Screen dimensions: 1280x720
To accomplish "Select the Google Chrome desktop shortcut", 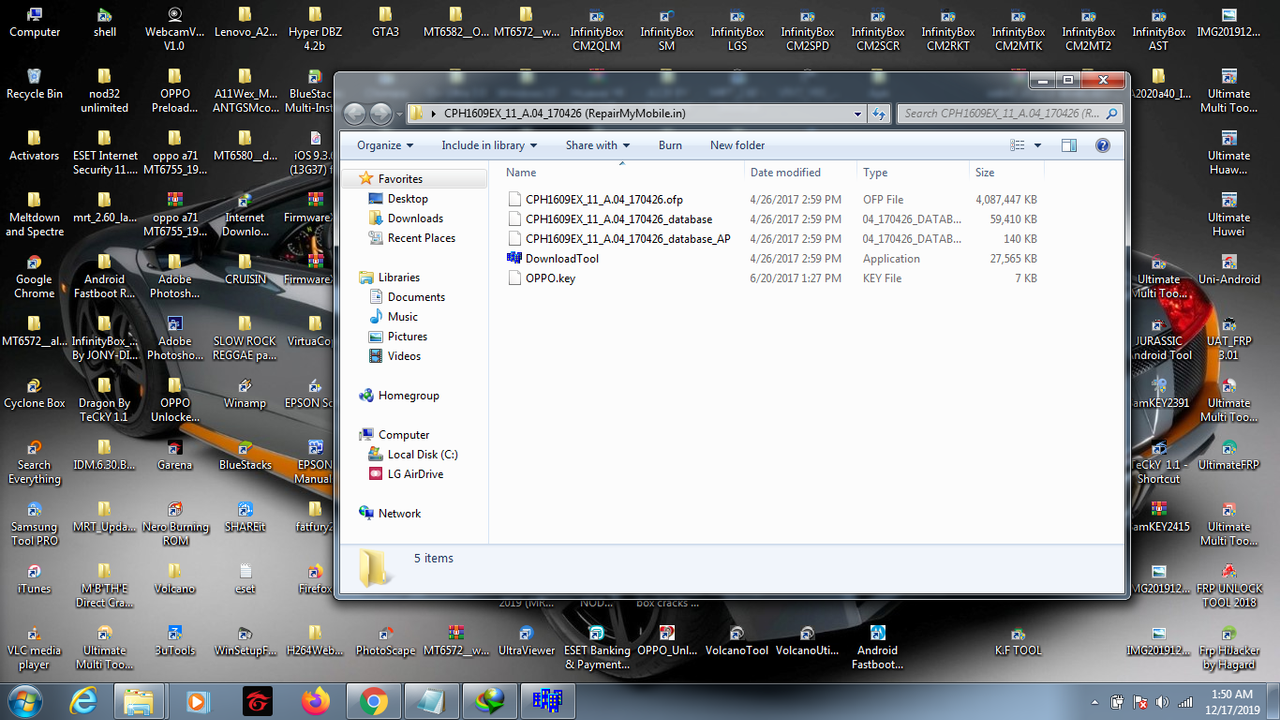I will point(34,278).
